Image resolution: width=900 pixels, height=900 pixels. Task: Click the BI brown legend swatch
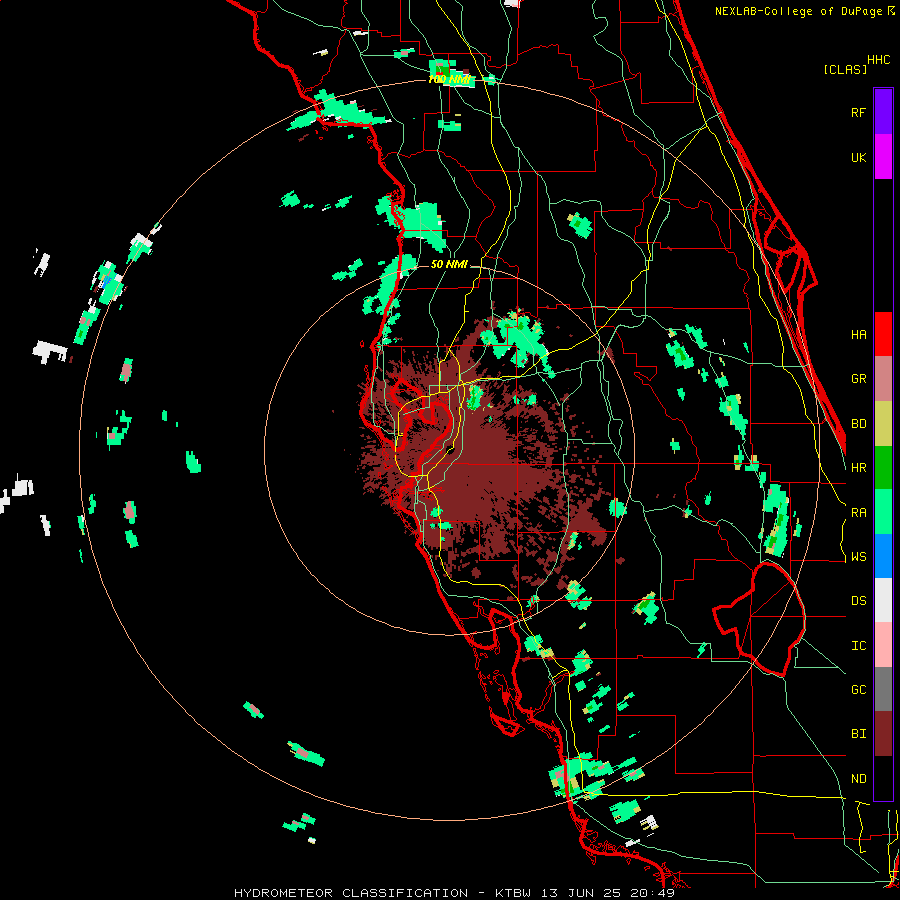coord(883,734)
